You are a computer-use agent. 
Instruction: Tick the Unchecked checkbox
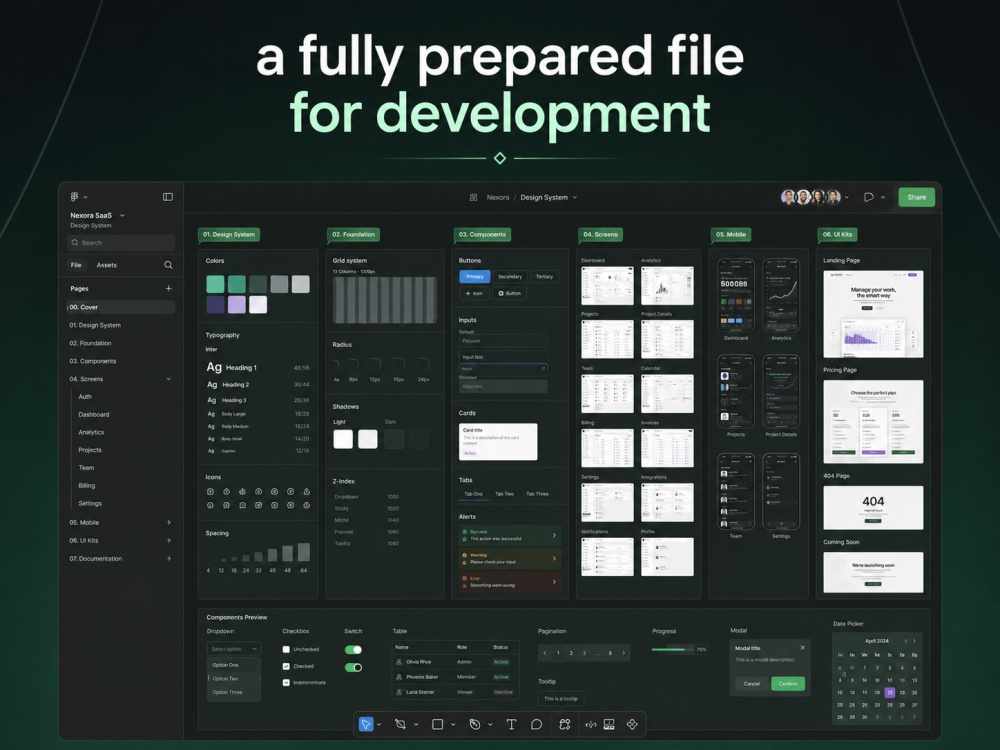[286, 649]
